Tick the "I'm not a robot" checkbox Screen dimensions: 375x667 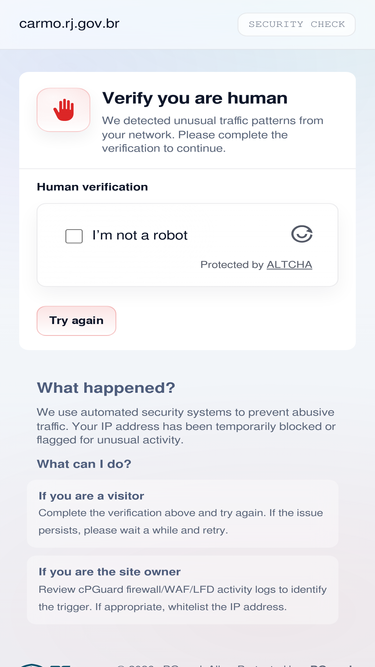[74, 236]
